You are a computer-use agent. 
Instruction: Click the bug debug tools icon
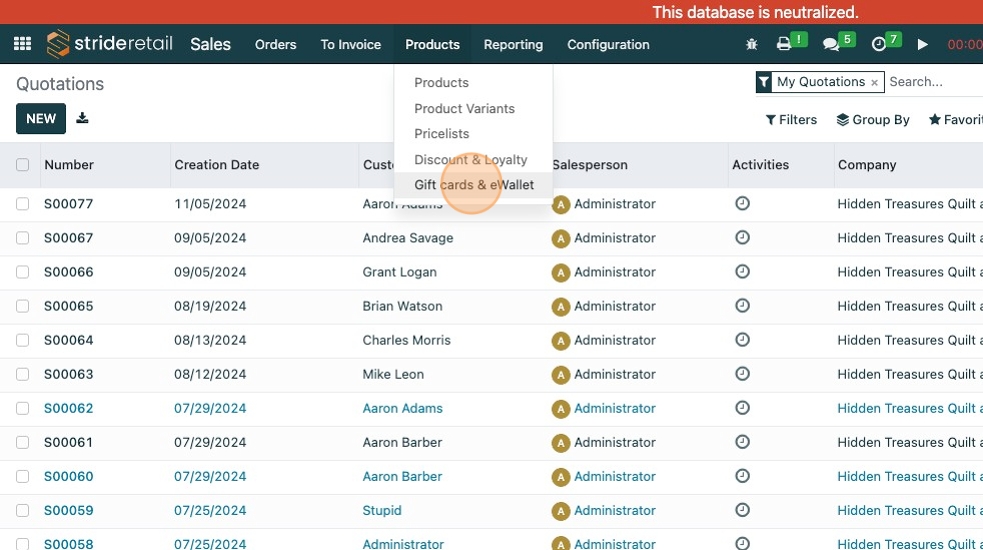752,44
